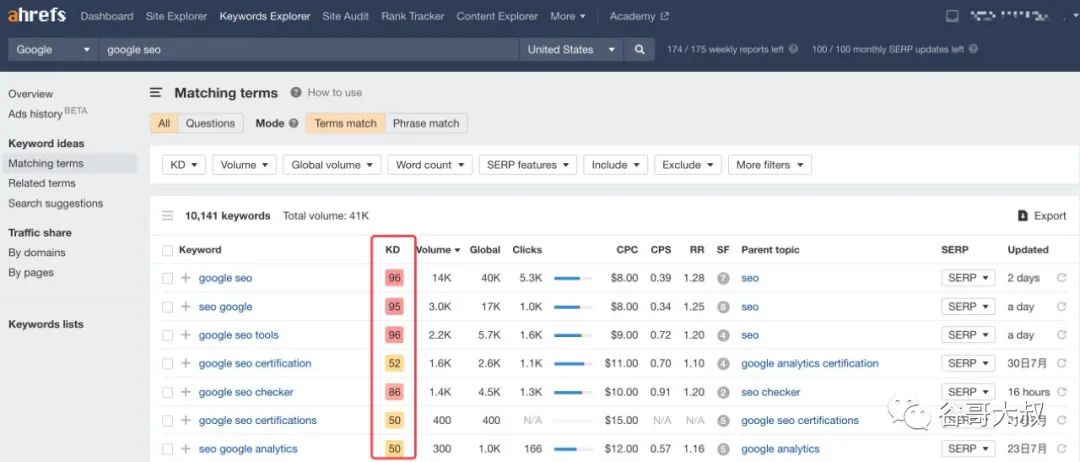
Task: Open Rank Tracker from top navigation
Action: tap(413, 16)
